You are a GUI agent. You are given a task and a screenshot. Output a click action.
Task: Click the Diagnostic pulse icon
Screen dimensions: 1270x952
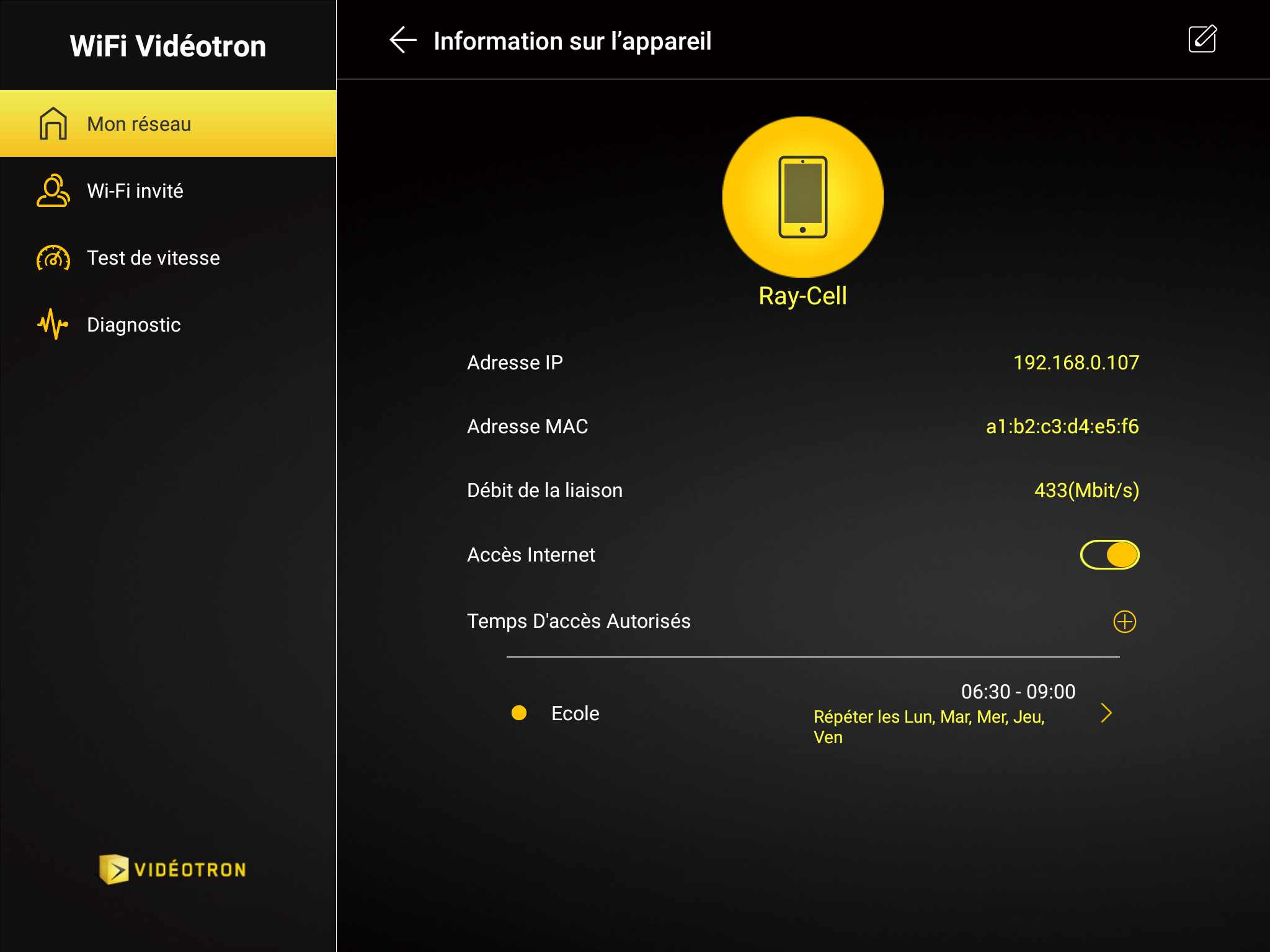point(53,324)
